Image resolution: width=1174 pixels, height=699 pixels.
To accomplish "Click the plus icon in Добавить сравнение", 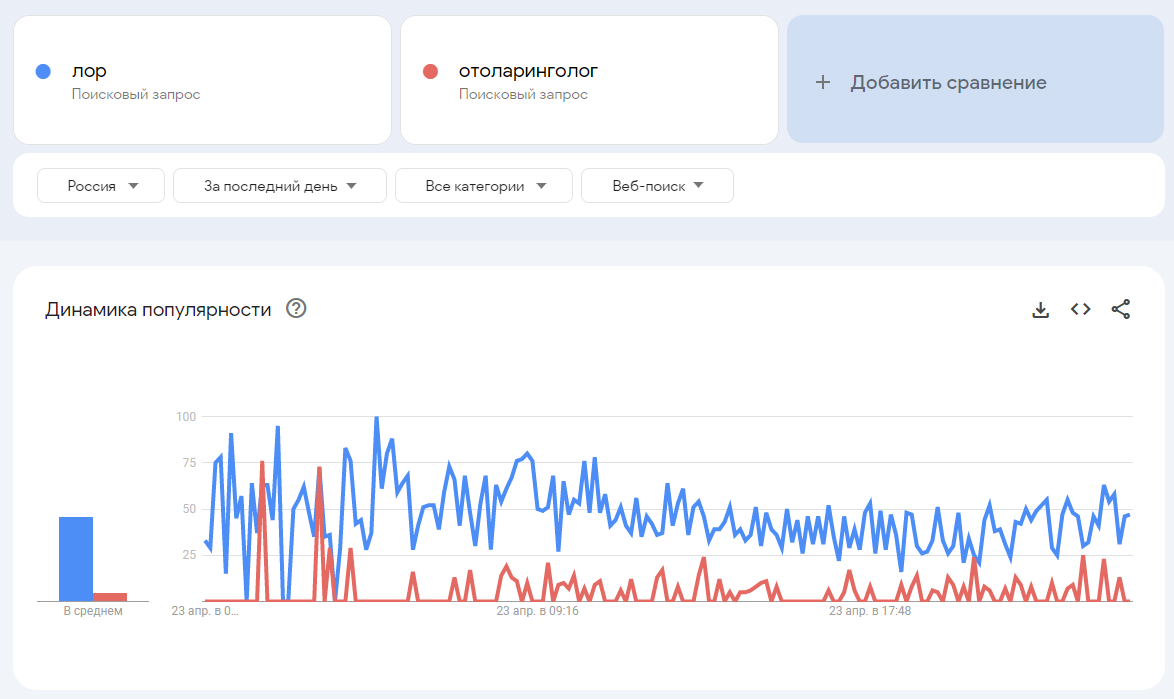I will click(822, 82).
